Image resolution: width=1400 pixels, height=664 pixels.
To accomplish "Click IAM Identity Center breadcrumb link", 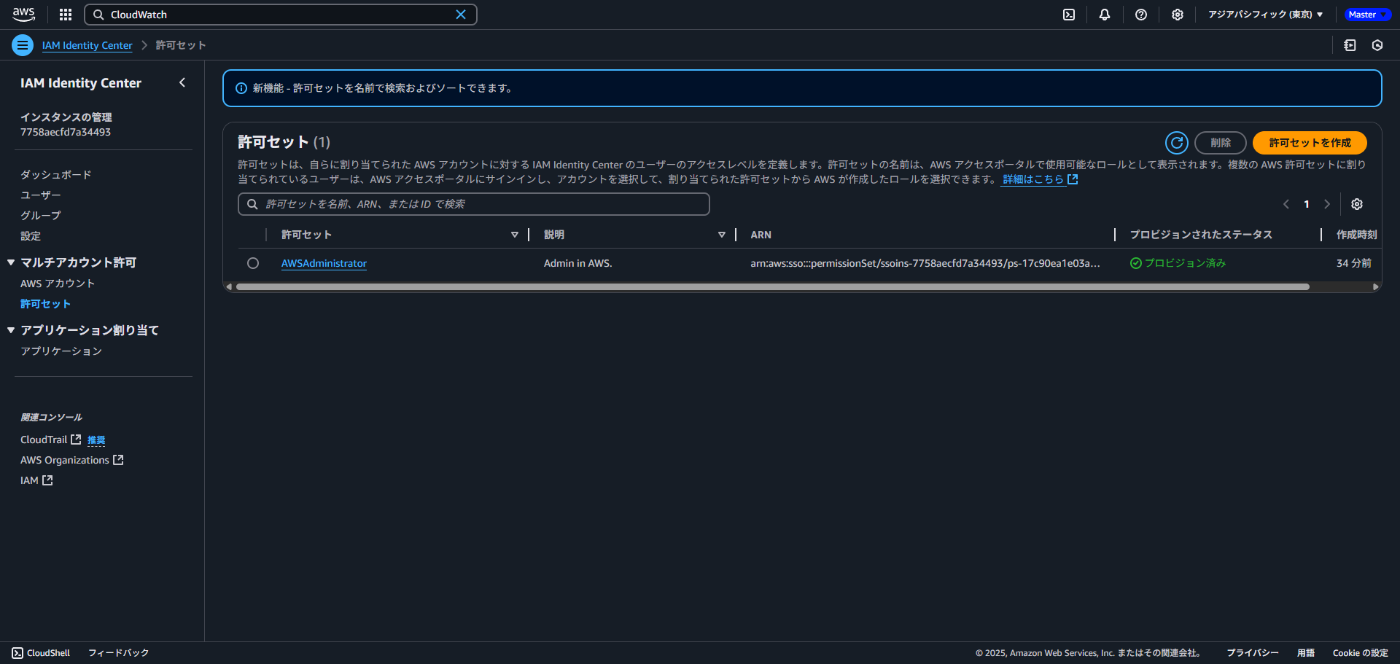I will point(87,45).
